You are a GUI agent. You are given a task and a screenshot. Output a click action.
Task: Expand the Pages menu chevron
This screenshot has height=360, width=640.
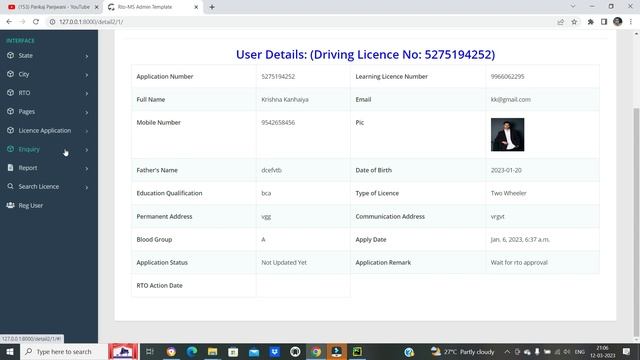click(87, 112)
